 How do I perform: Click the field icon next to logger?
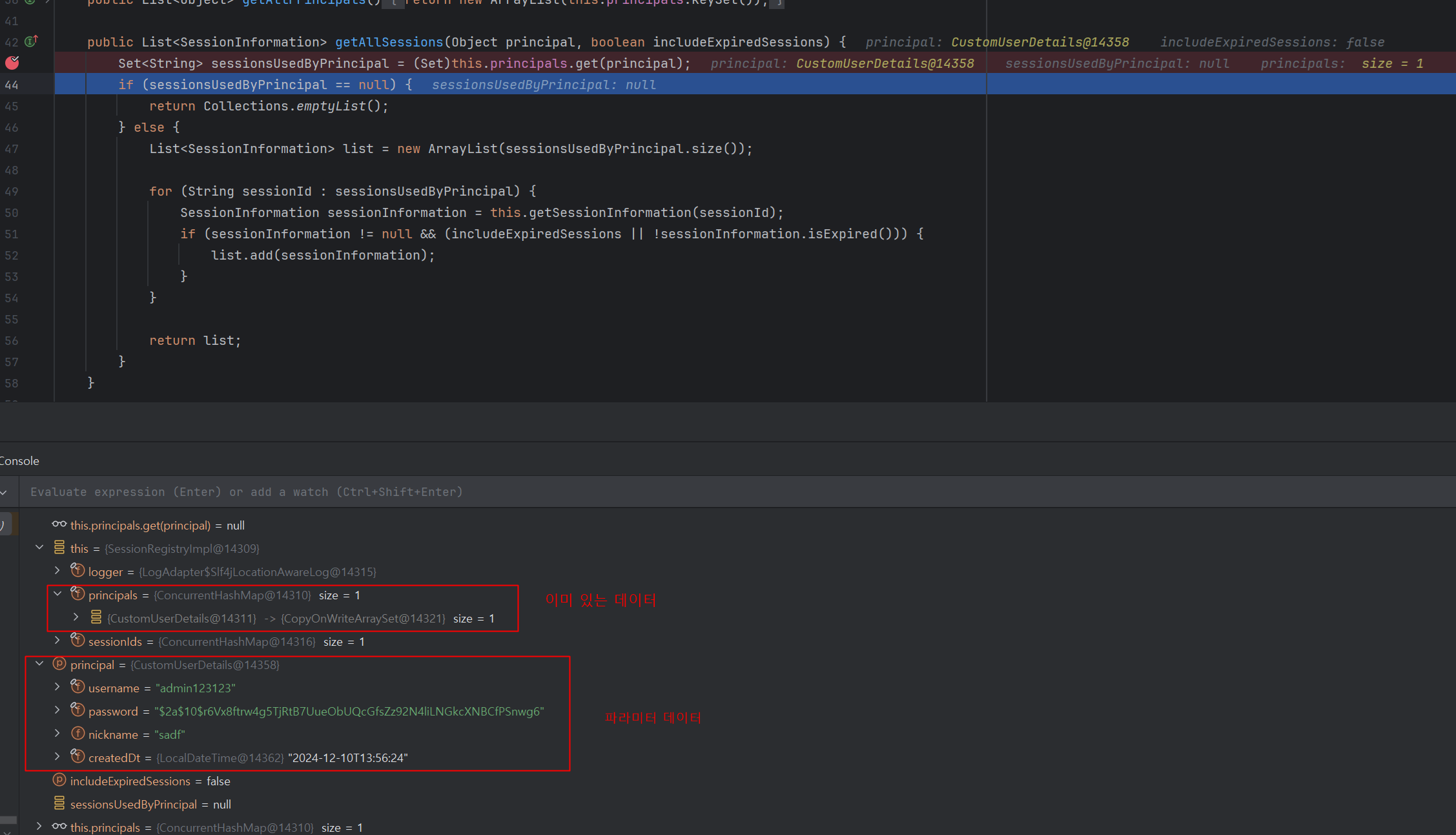77,571
